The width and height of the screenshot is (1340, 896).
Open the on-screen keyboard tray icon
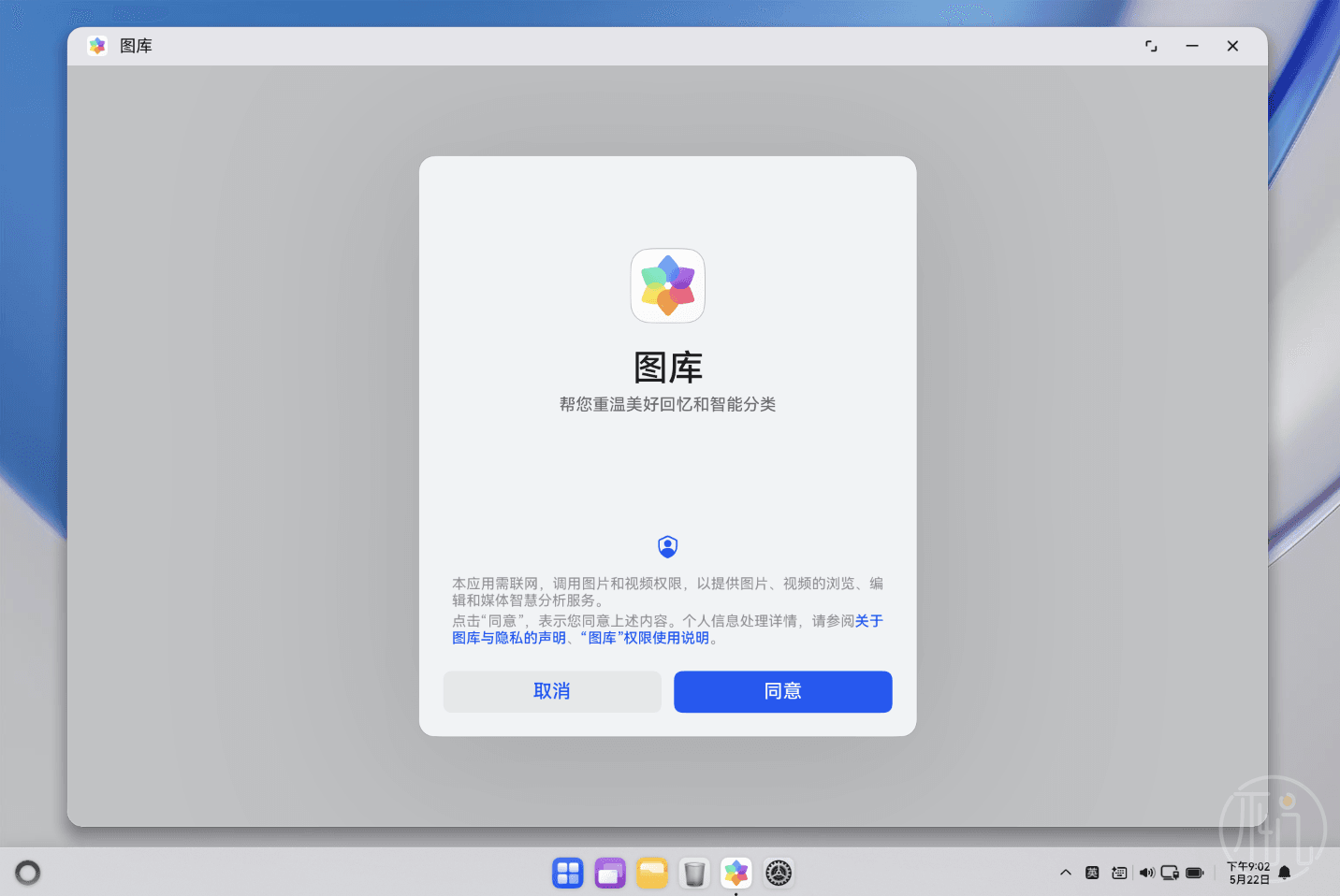tap(1119, 873)
